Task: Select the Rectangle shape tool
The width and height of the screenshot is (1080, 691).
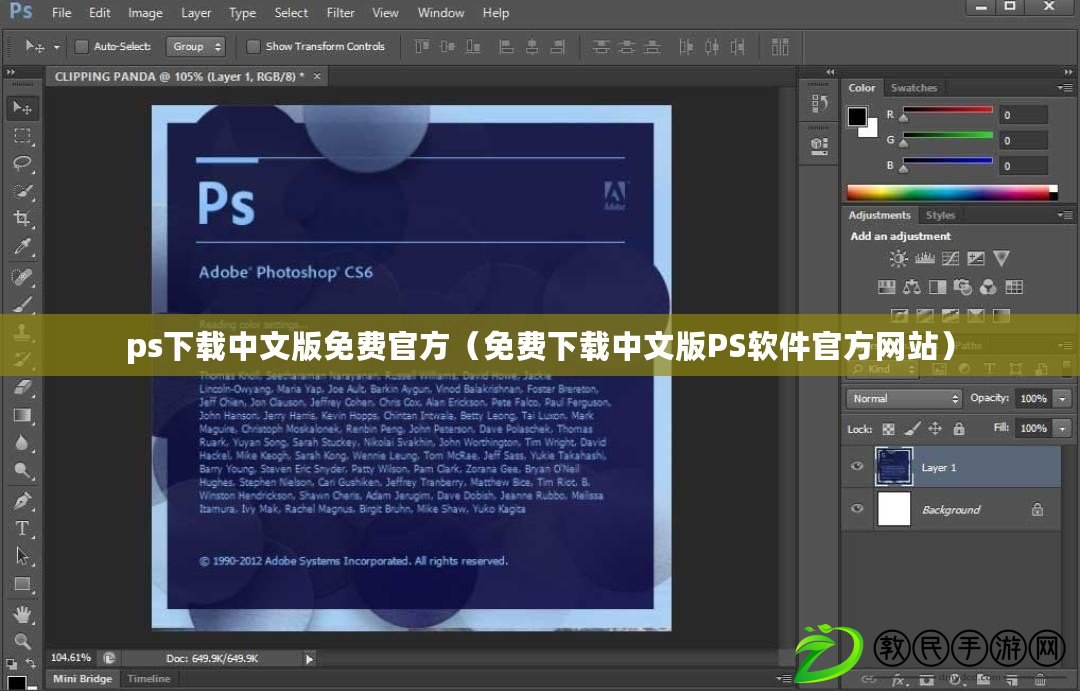Action: click(x=22, y=584)
